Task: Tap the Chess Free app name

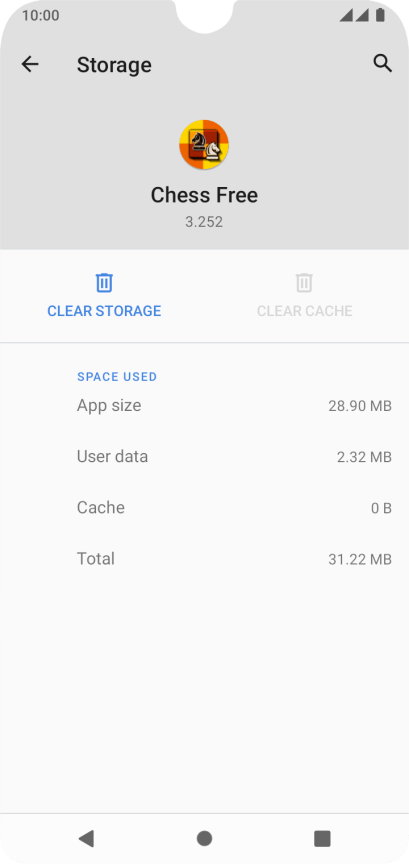Action: click(204, 195)
